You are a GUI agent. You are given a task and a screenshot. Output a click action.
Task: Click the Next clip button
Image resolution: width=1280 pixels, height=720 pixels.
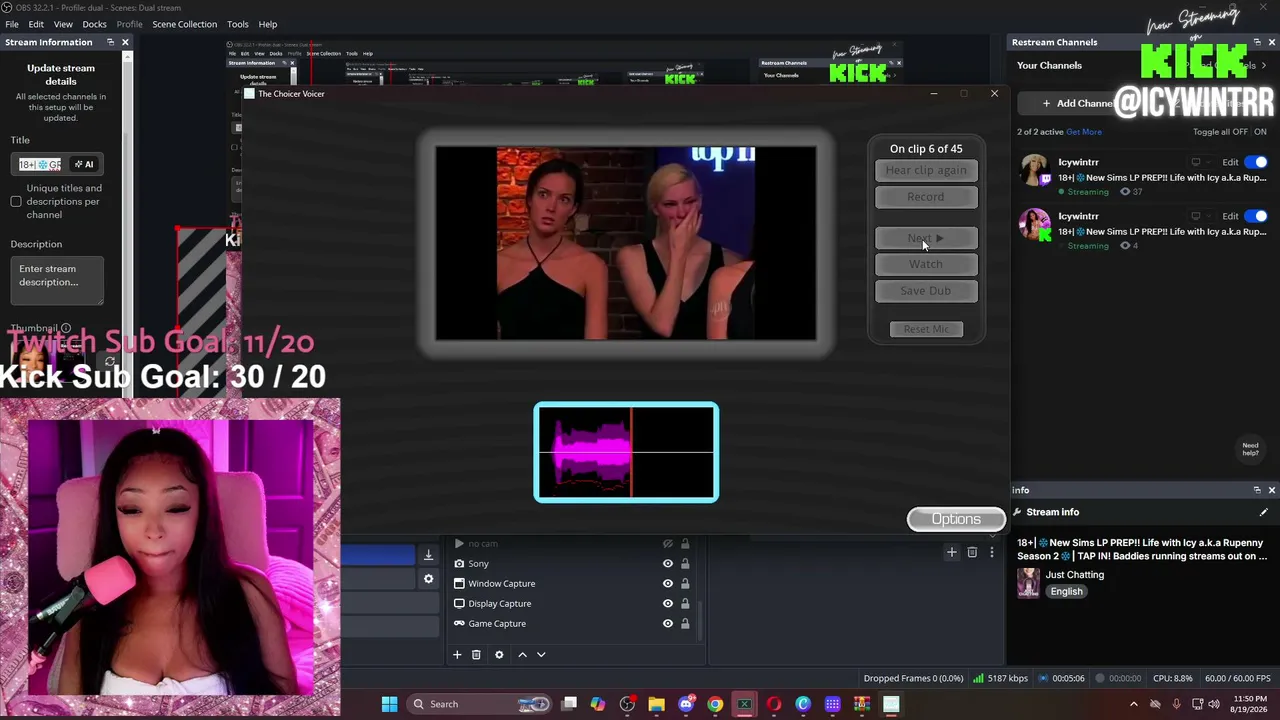pyautogui.click(x=926, y=238)
